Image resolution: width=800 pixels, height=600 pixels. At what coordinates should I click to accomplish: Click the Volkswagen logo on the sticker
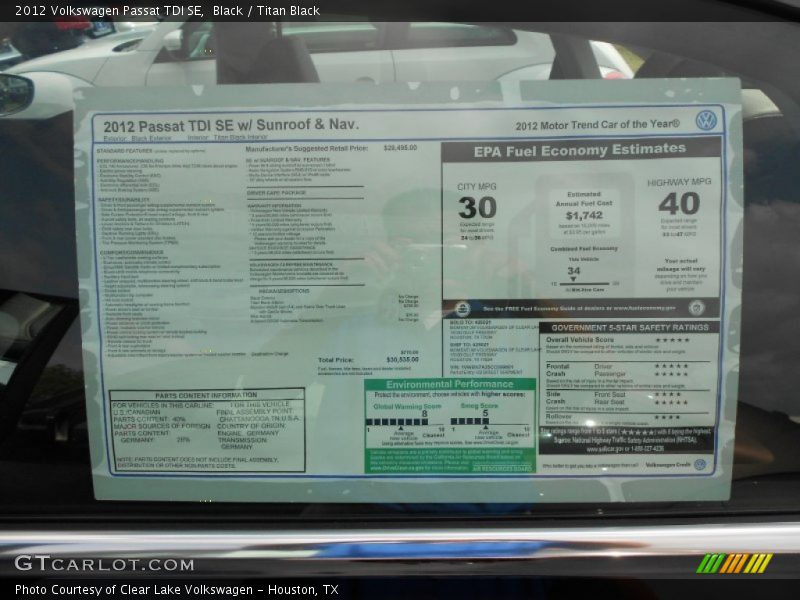point(707,120)
